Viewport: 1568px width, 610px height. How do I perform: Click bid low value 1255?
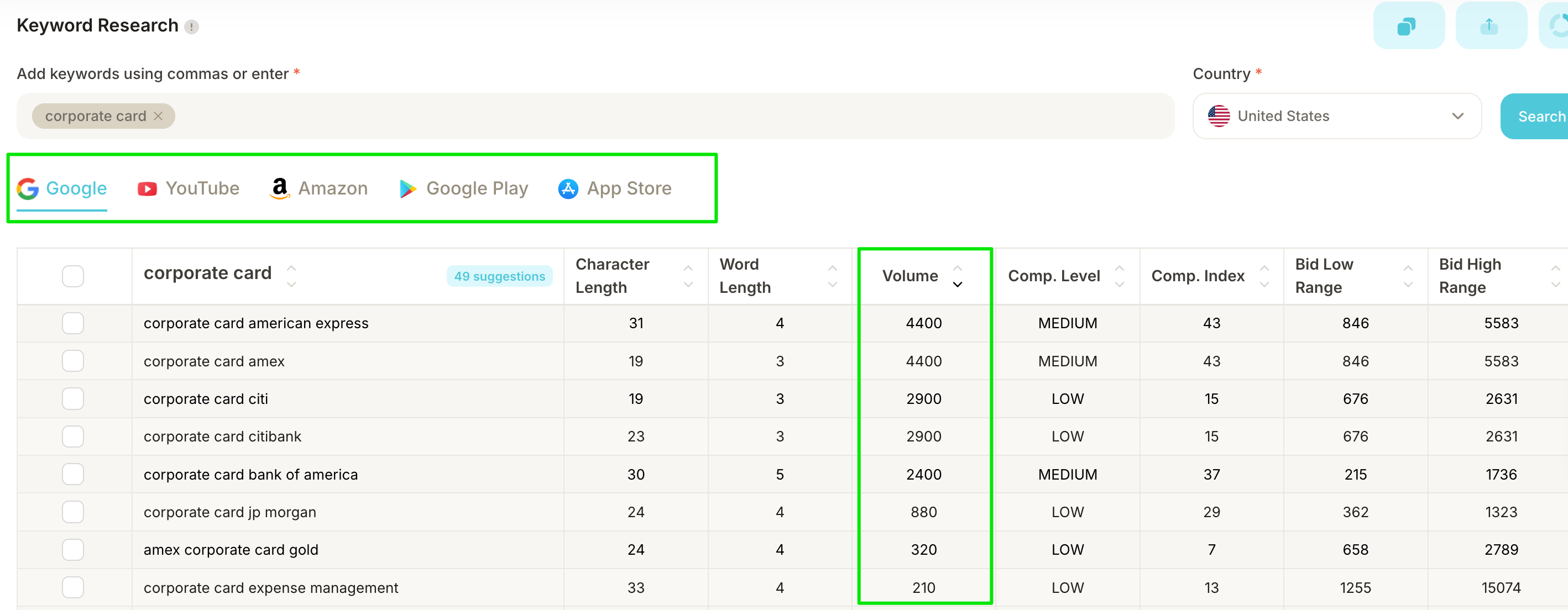(x=1356, y=587)
